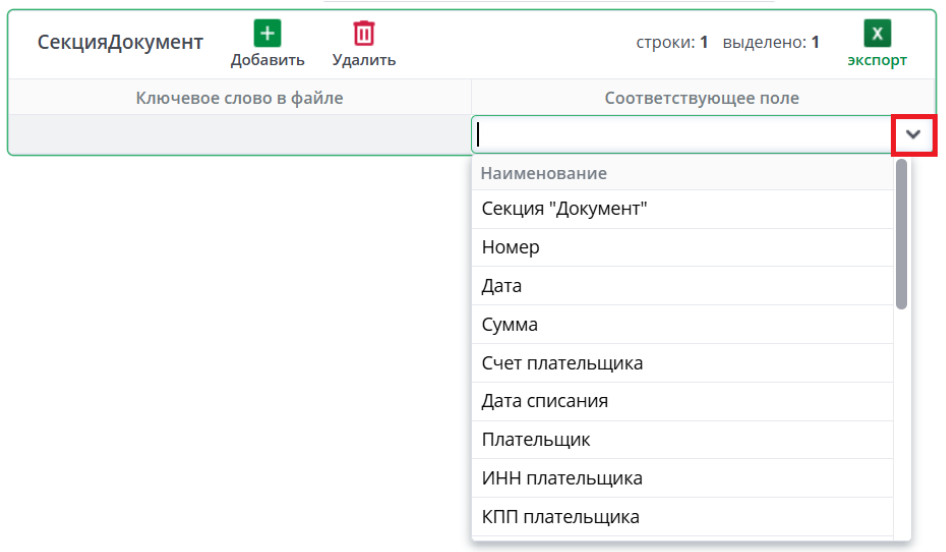Viewport: 946px width, 552px height.
Task: Click the 'Удалить' button label
Action: pyautogui.click(x=364, y=60)
